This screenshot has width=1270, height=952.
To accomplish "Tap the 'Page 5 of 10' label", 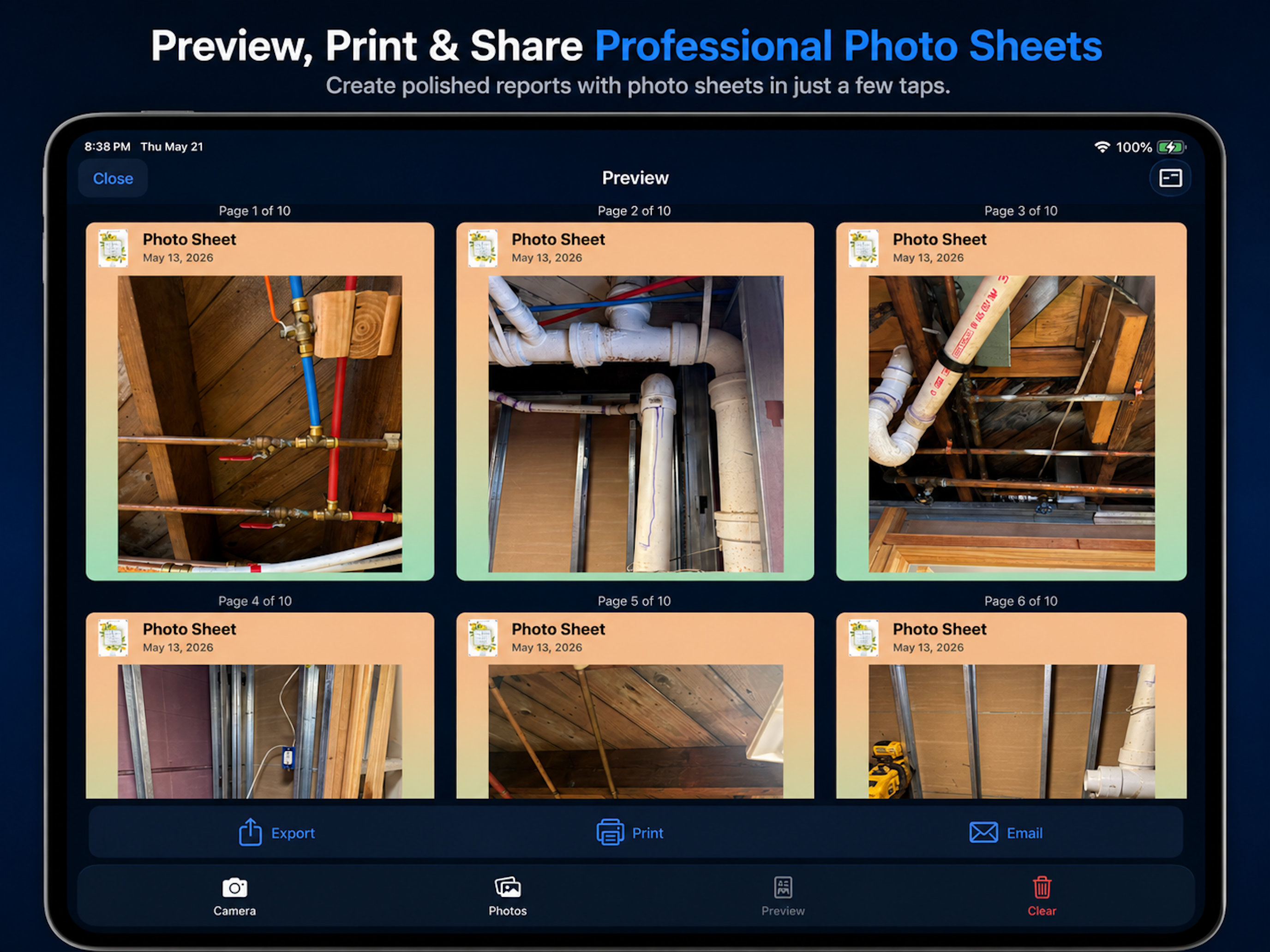I will coord(634,601).
